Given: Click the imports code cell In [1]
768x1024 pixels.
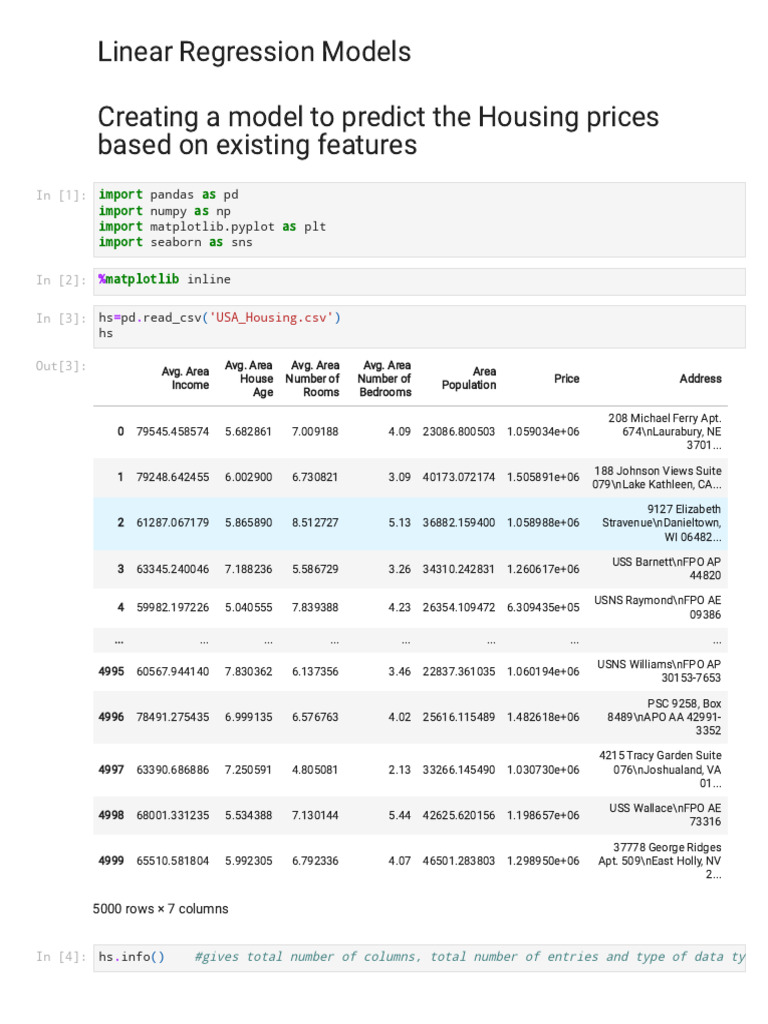Looking at the screenshot, I should [x=419, y=219].
